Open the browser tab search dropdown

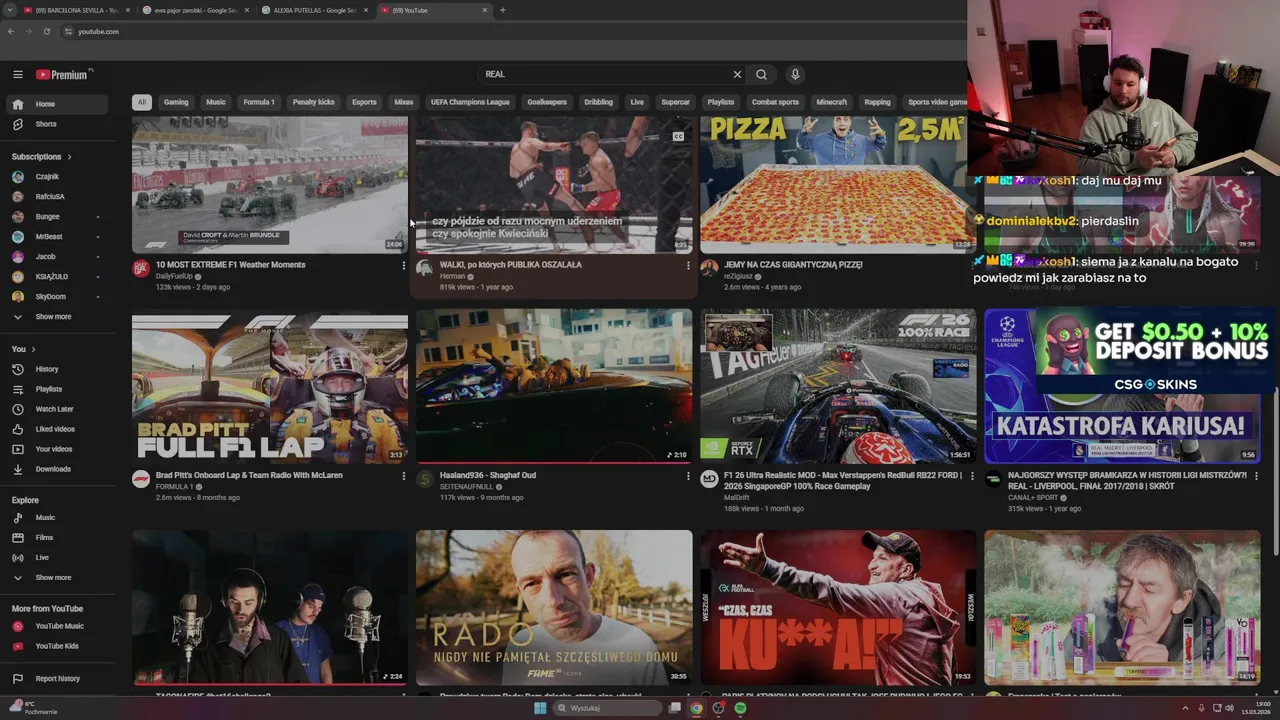click(x=10, y=10)
